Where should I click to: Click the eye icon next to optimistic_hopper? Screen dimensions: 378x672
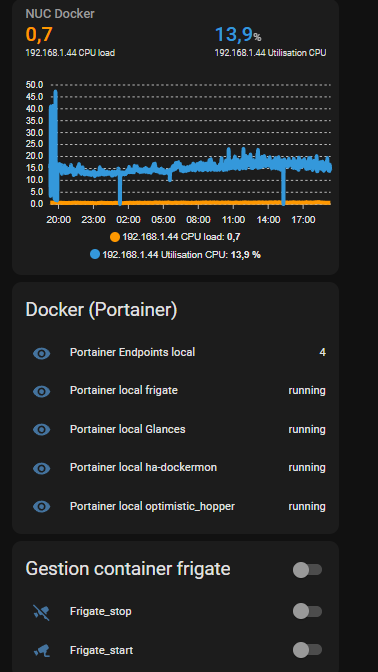[x=42, y=507]
